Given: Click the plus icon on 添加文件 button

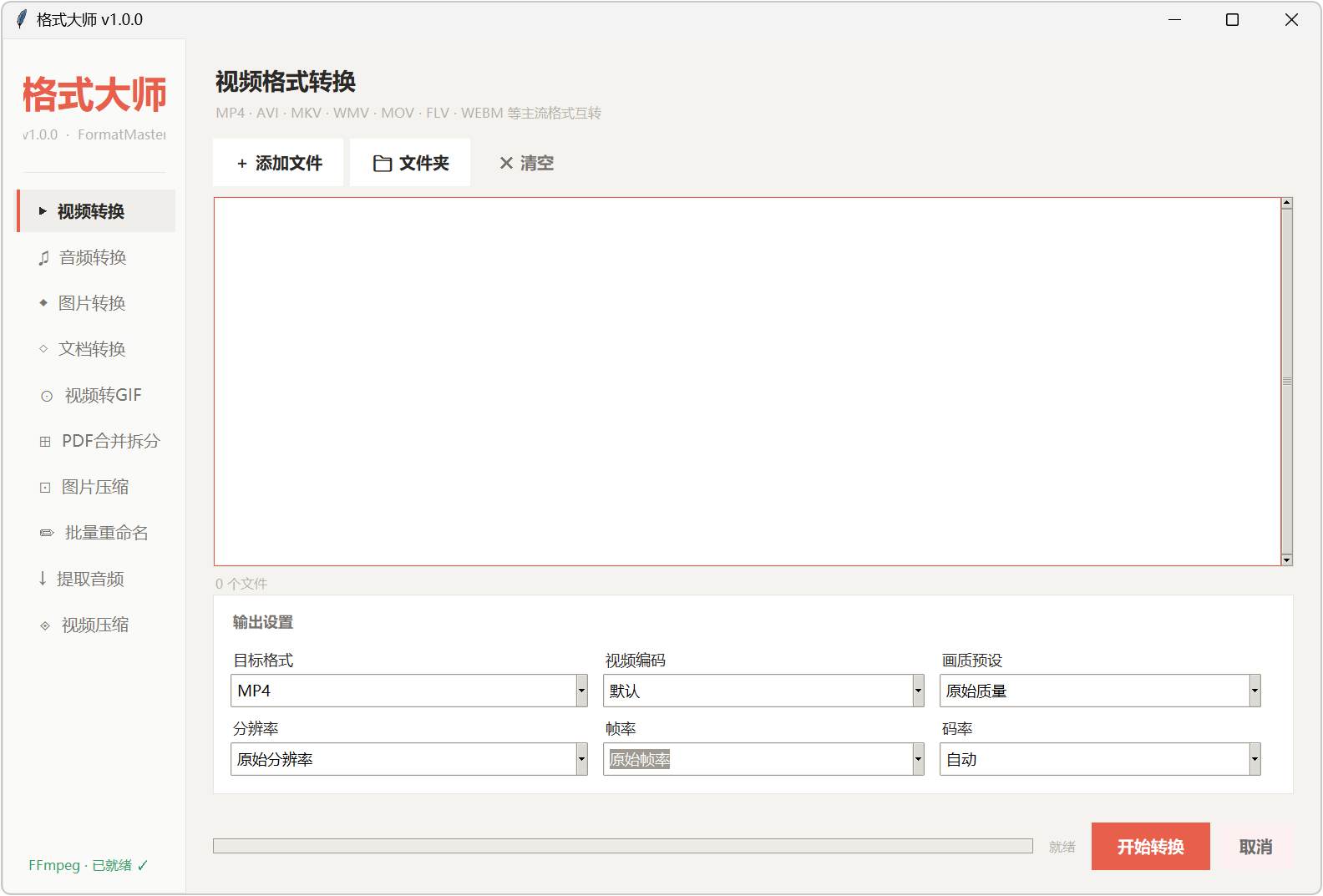Looking at the screenshot, I should [242, 164].
